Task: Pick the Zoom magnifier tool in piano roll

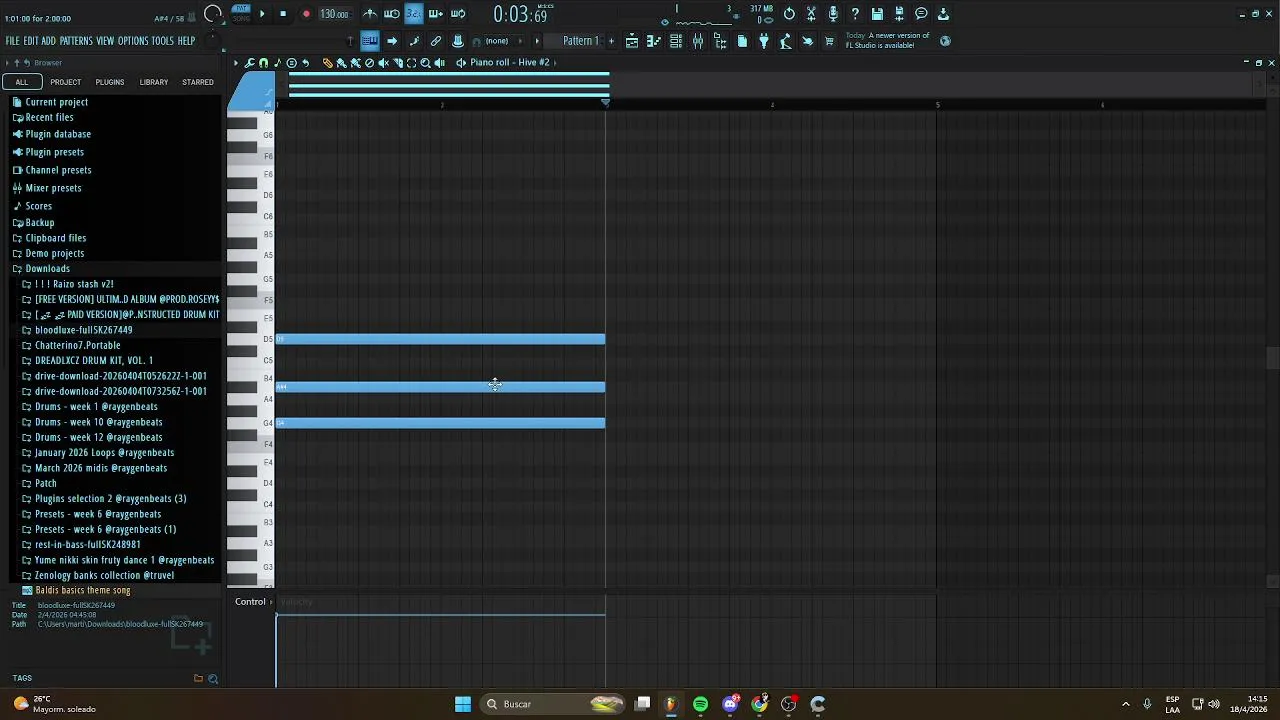Action: 425,62
